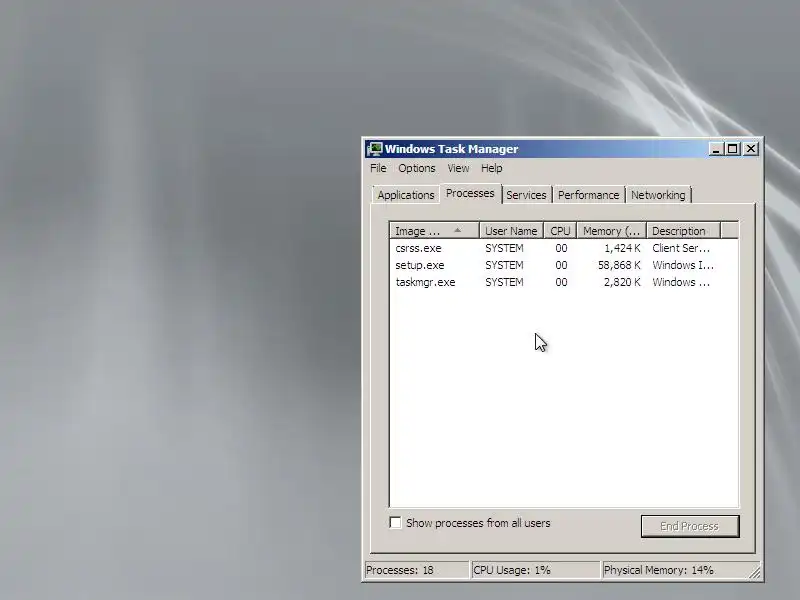
Task: Select the Processes tab
Action: pyautogui.click(x=470, y=193)
